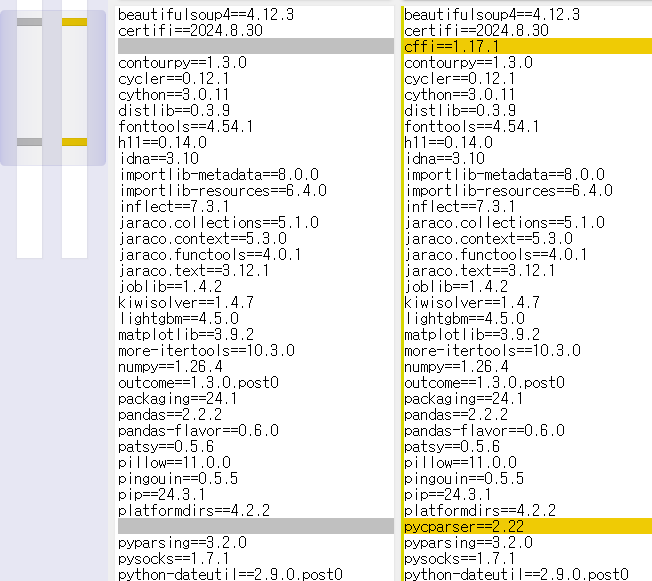Screen dimensions: 652x581
Task: Select pandas==2.2.2 in left pane
Action: [x=170, y=414]
